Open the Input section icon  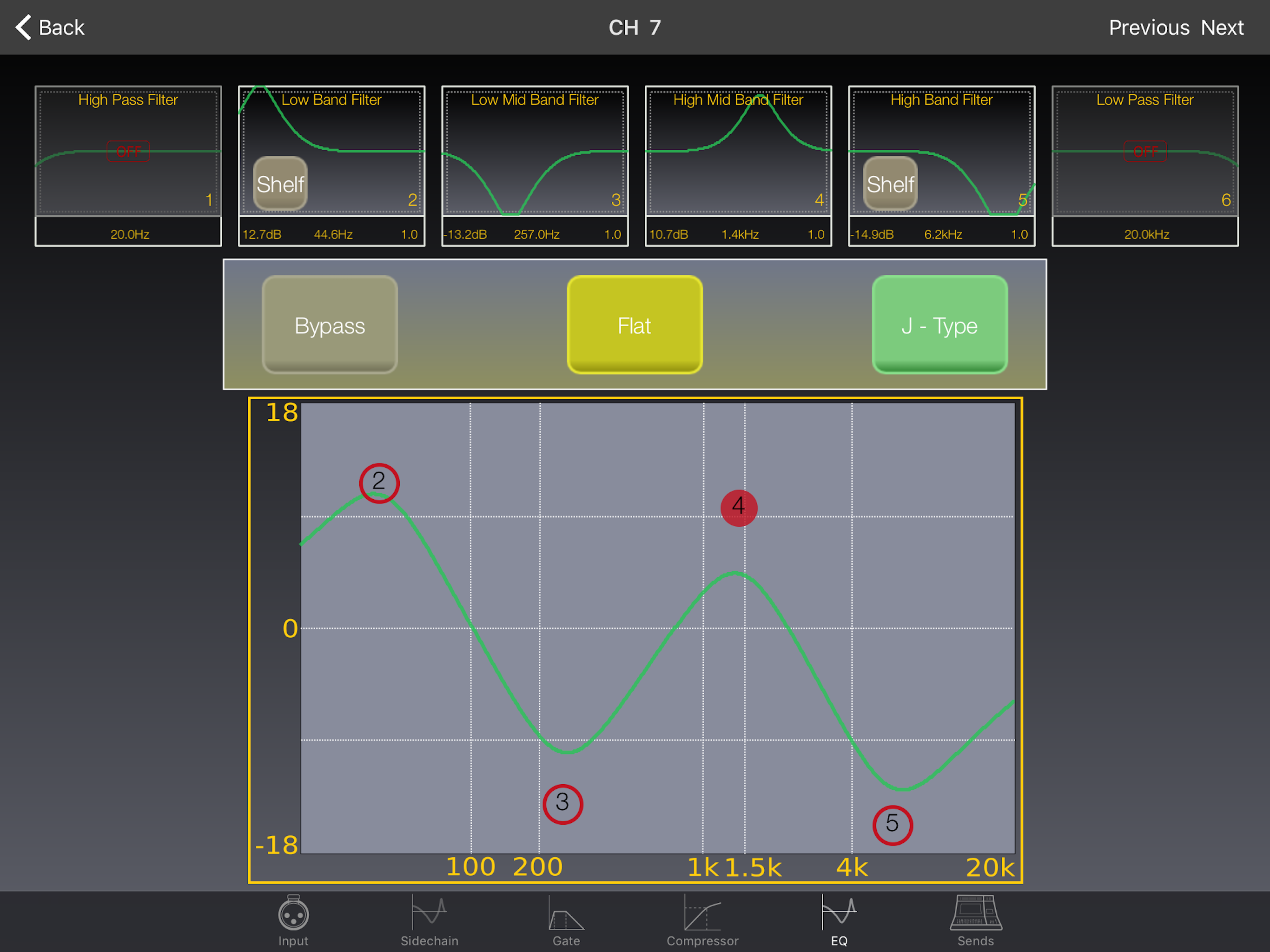293,914
